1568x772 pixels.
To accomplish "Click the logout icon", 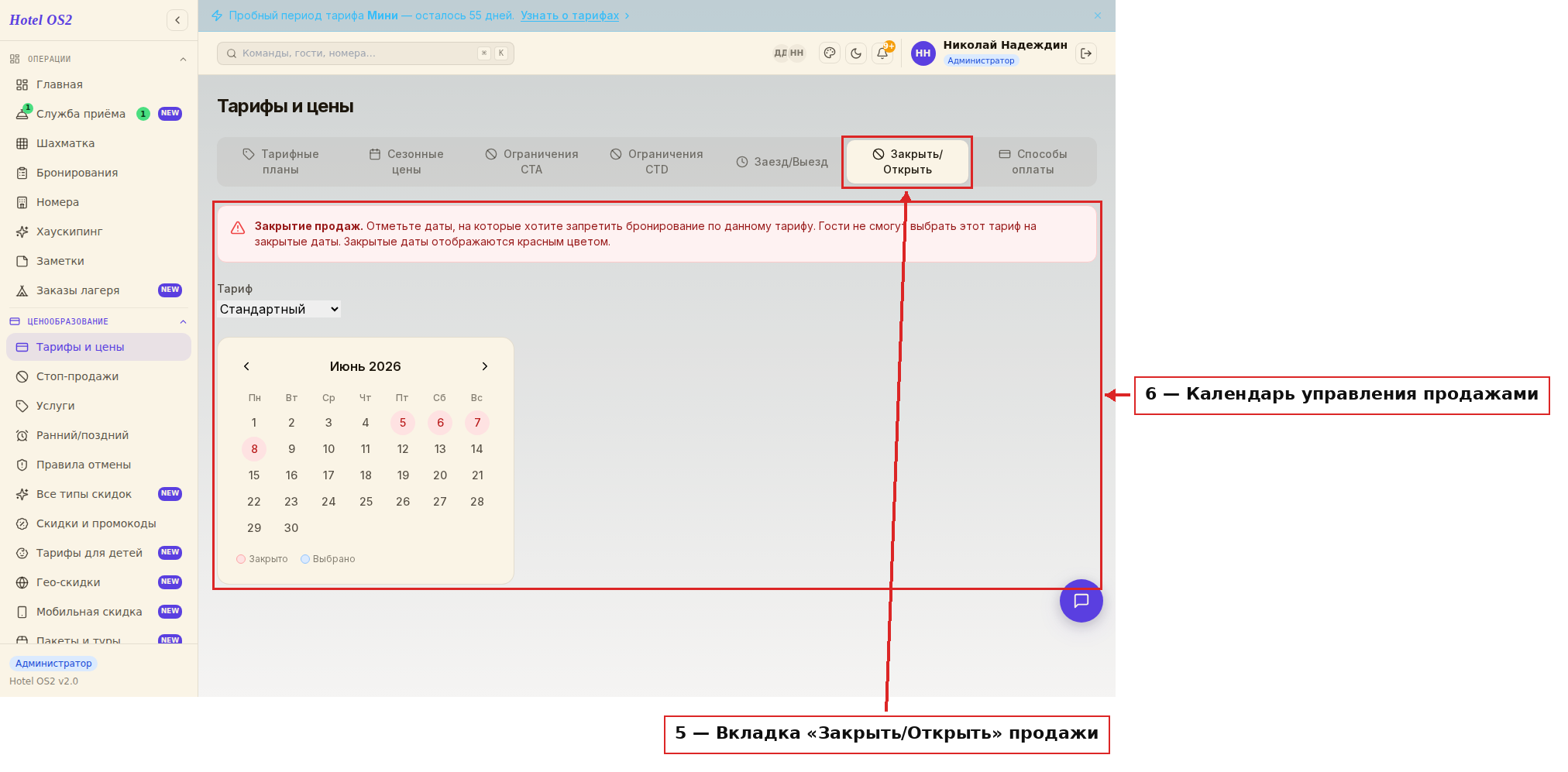I will click(1086, 53).
